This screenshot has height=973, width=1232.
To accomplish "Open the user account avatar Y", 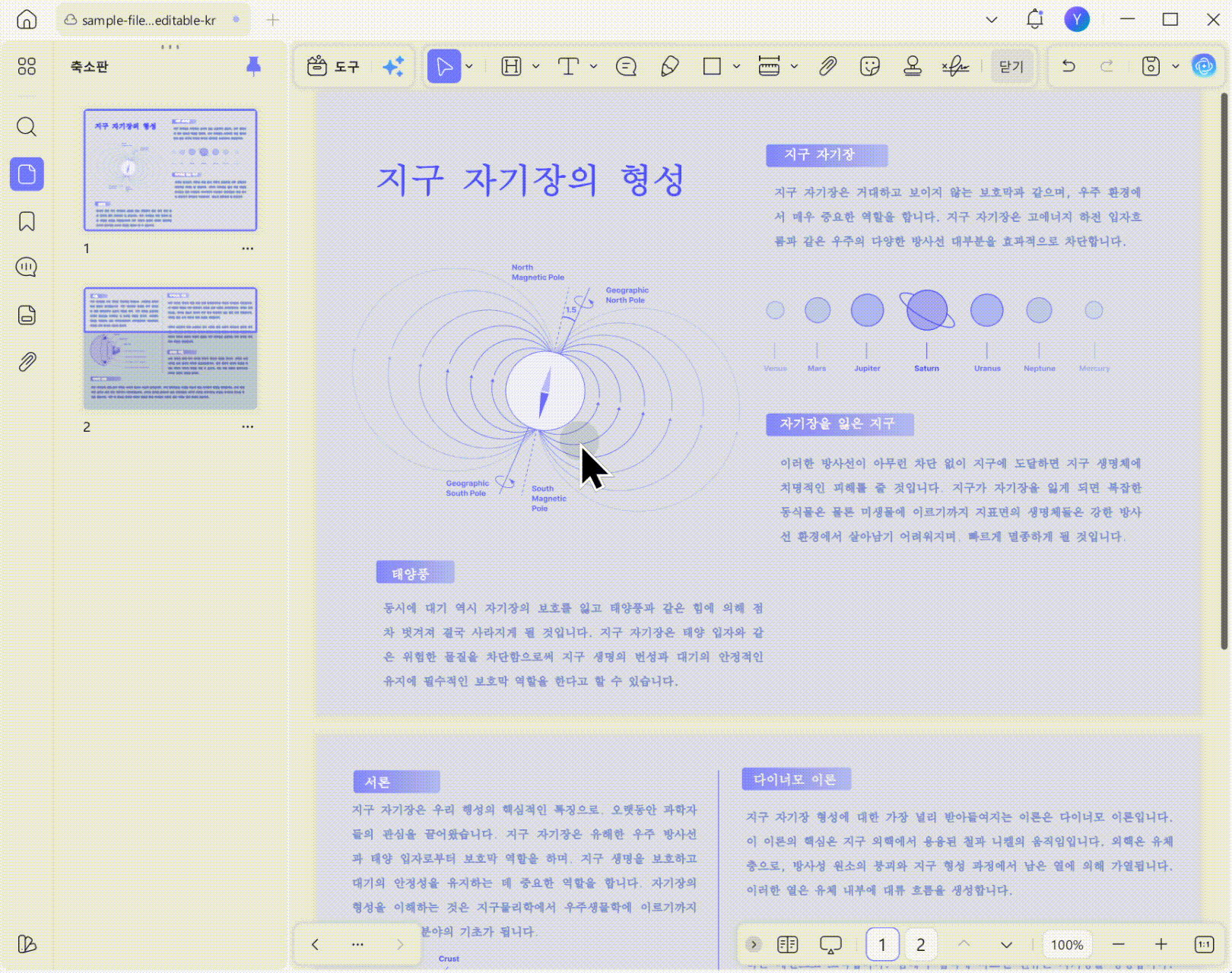I will 1077,20.
